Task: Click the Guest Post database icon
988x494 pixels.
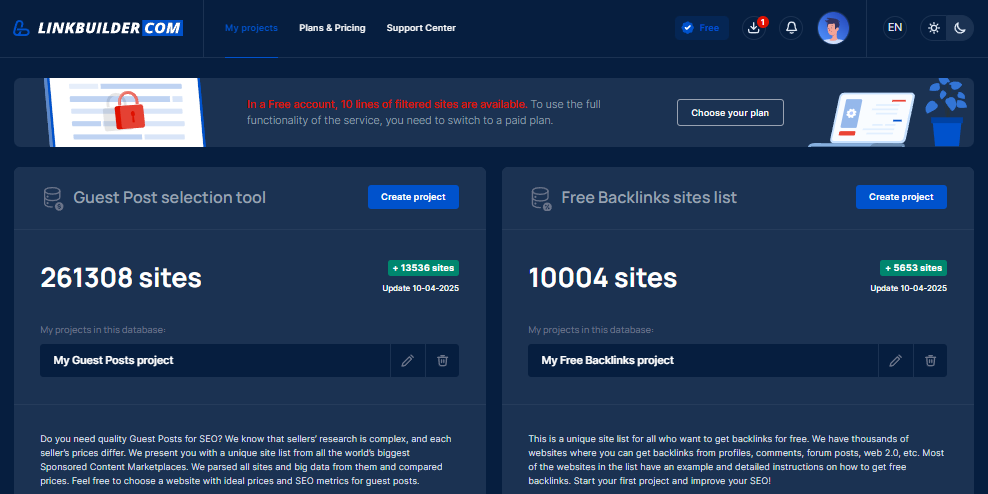Action: click(54, 198)
